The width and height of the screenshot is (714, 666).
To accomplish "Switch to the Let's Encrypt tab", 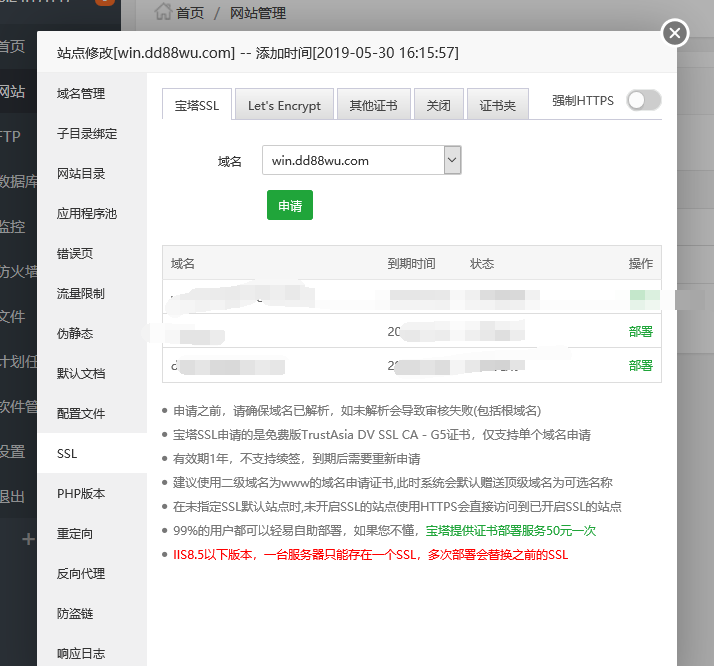I will coord(284,105).
